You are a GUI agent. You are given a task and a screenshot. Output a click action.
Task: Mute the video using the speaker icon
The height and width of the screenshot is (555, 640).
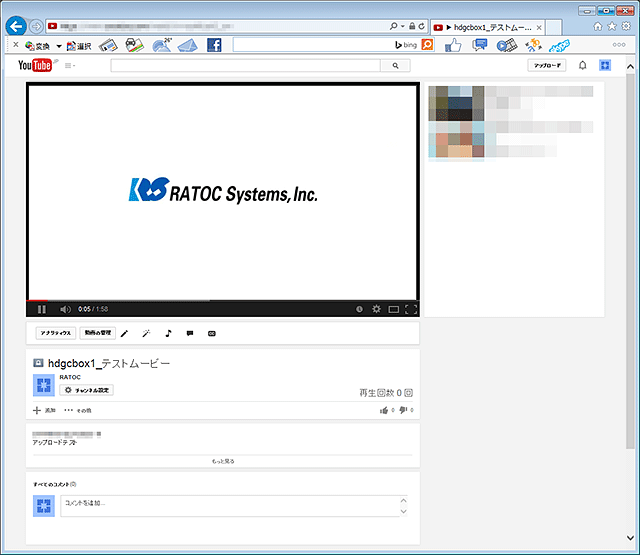pos(65,309)
